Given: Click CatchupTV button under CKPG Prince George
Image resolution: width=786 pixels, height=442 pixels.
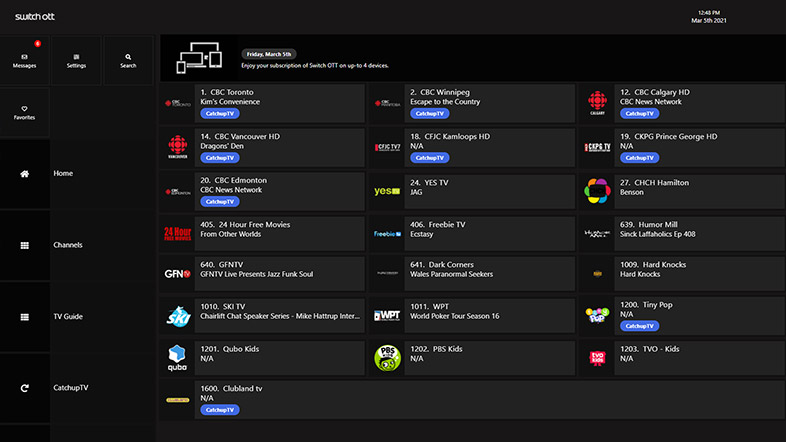Looking at the screenshot, I should coord(639,158).
